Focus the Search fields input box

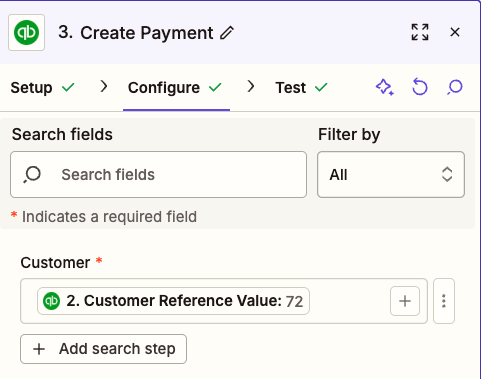tap(158, 174)
